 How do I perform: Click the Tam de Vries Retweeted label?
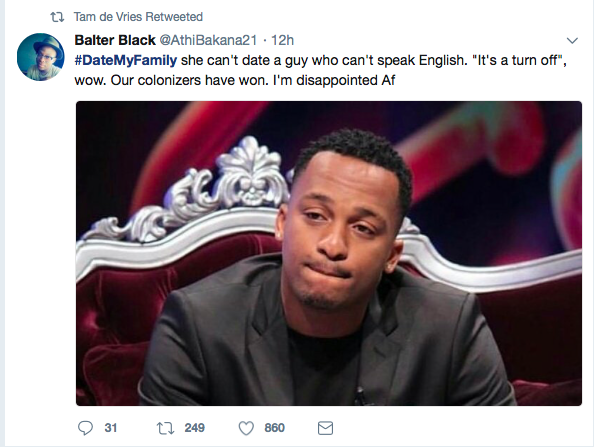138,17
